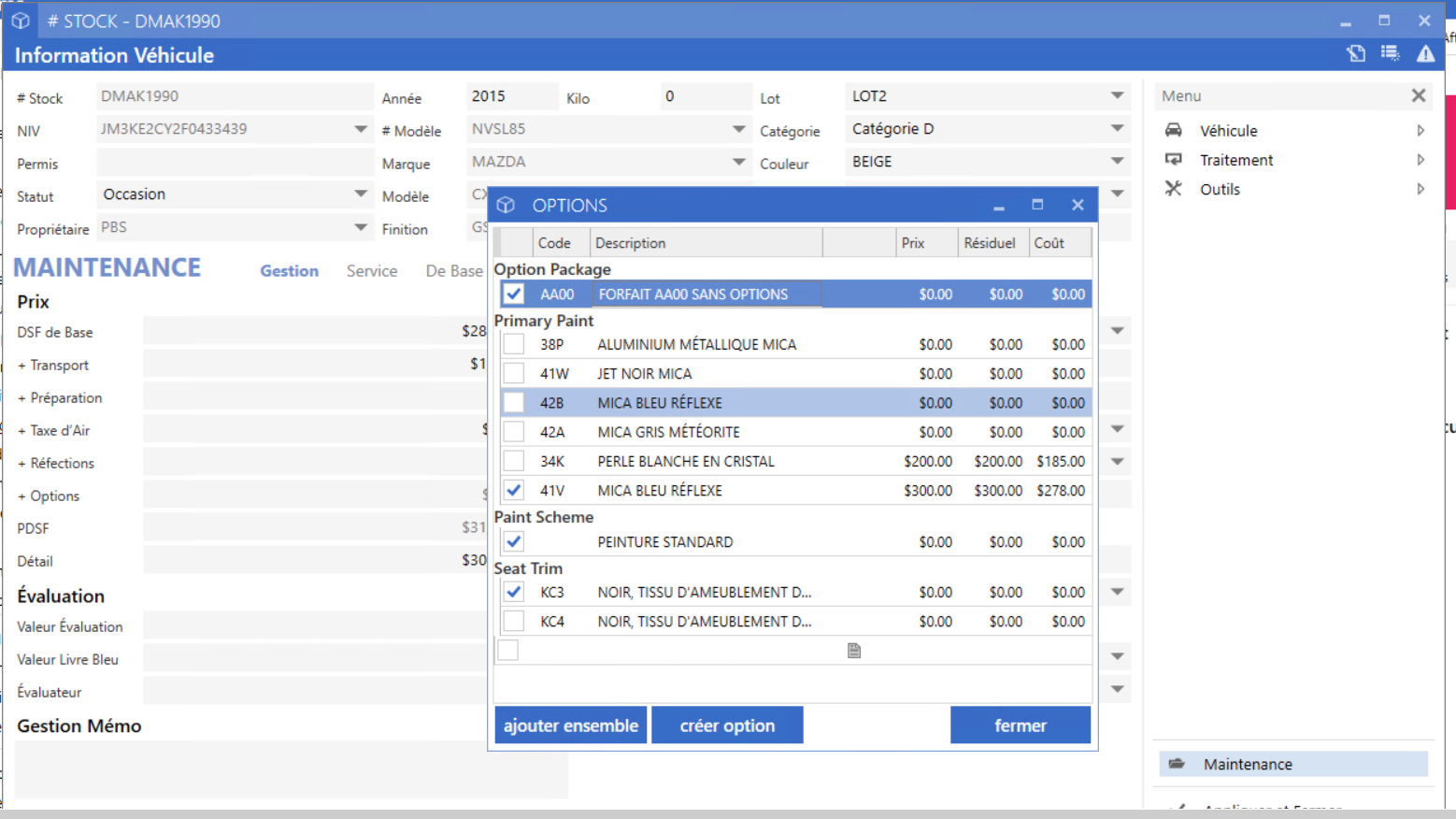The height and width of the screenshot is (819, 1456).
Task: Check the 42B Mica Bleu Réflexe option
Action: (513, 402)
